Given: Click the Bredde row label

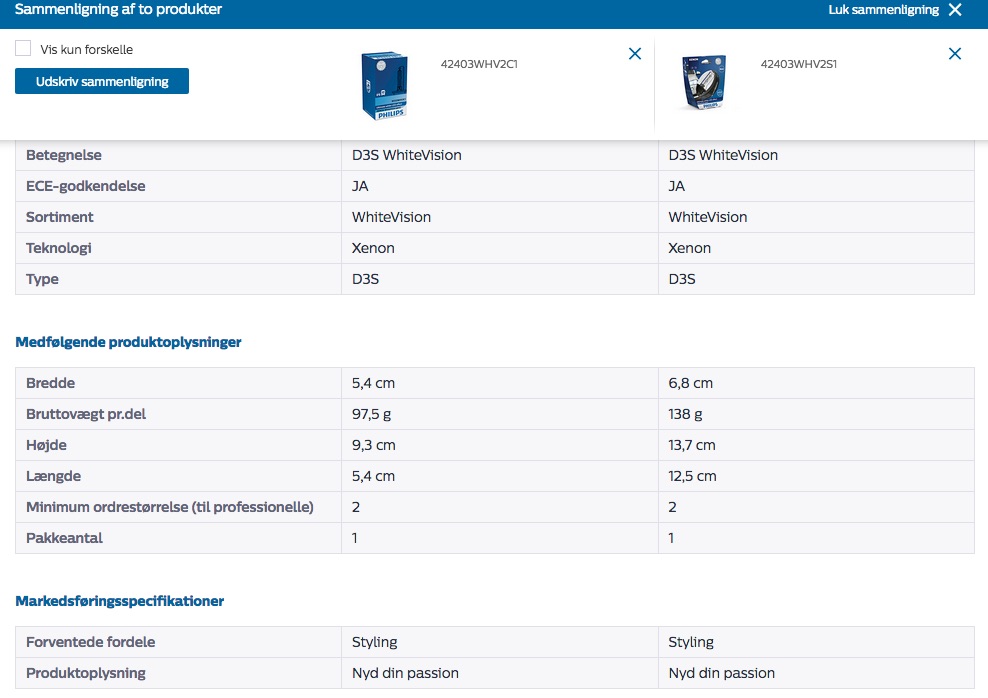Looking at the screenshot, I should click(x=50, y=383).
